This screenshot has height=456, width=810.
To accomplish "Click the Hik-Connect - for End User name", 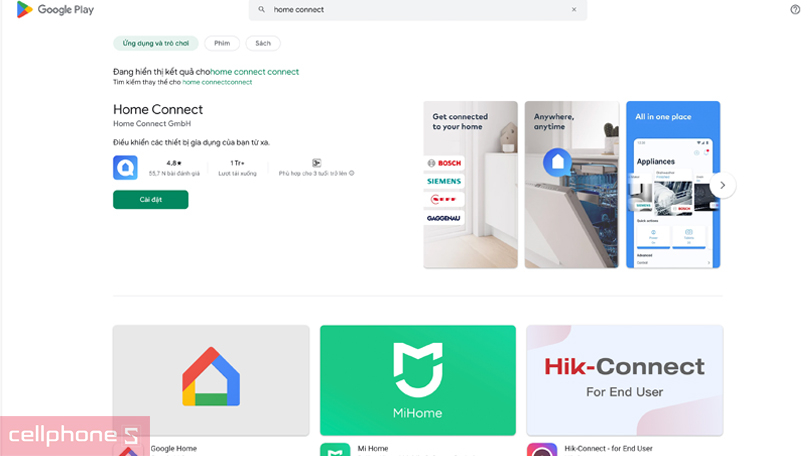I will pyautogui.click(x=609, y=448).
